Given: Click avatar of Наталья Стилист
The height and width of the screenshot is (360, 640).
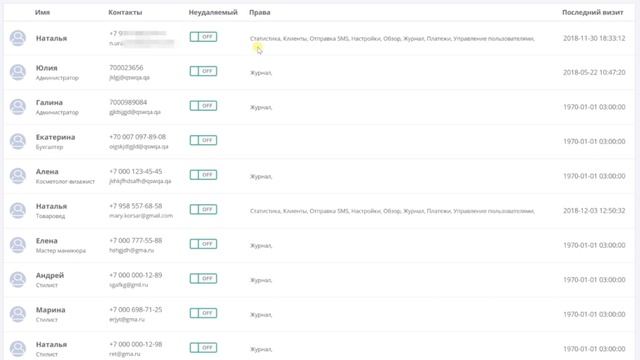Looking at the screenshot, I should [18, 349].
